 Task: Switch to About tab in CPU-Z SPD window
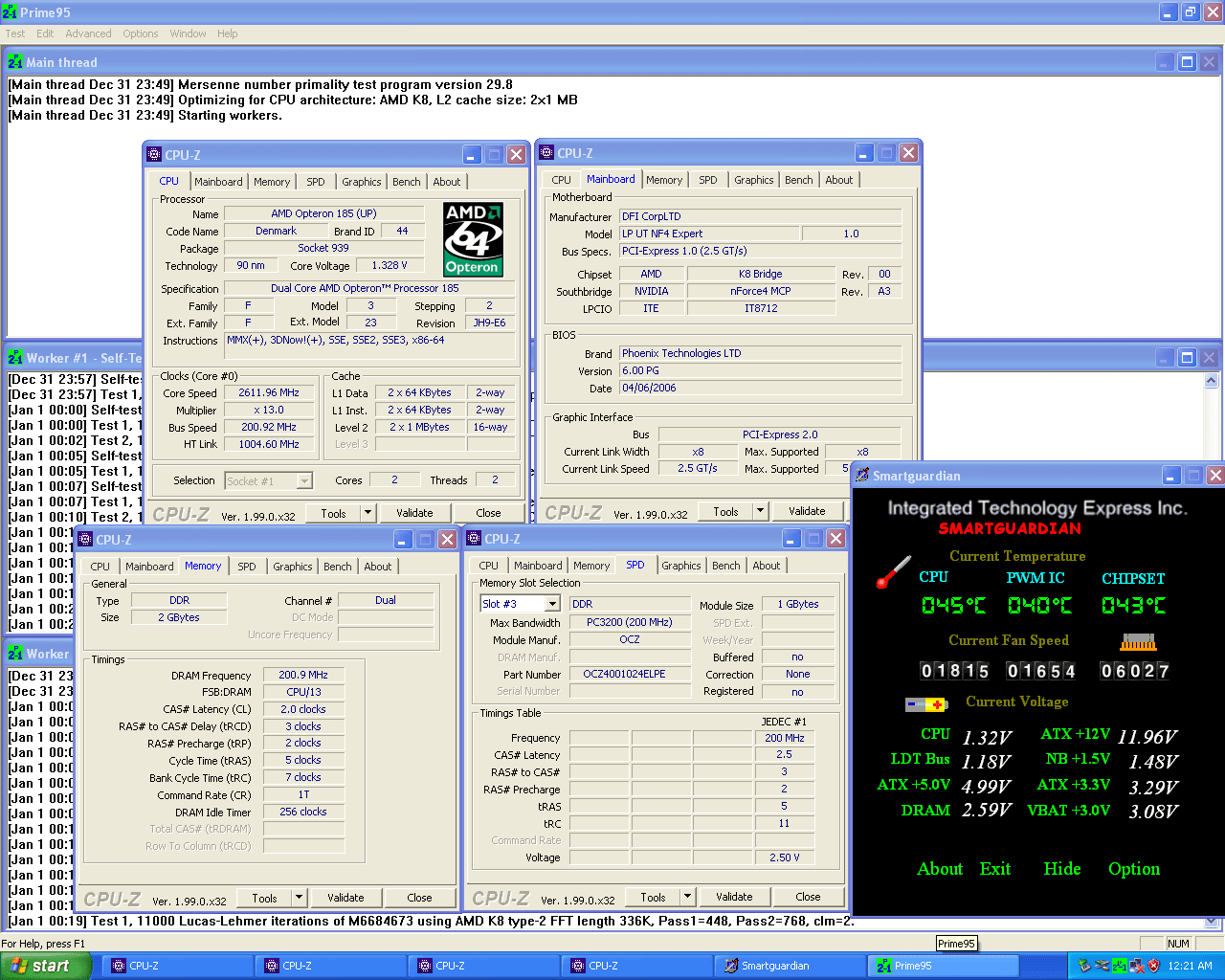(767, 566)
